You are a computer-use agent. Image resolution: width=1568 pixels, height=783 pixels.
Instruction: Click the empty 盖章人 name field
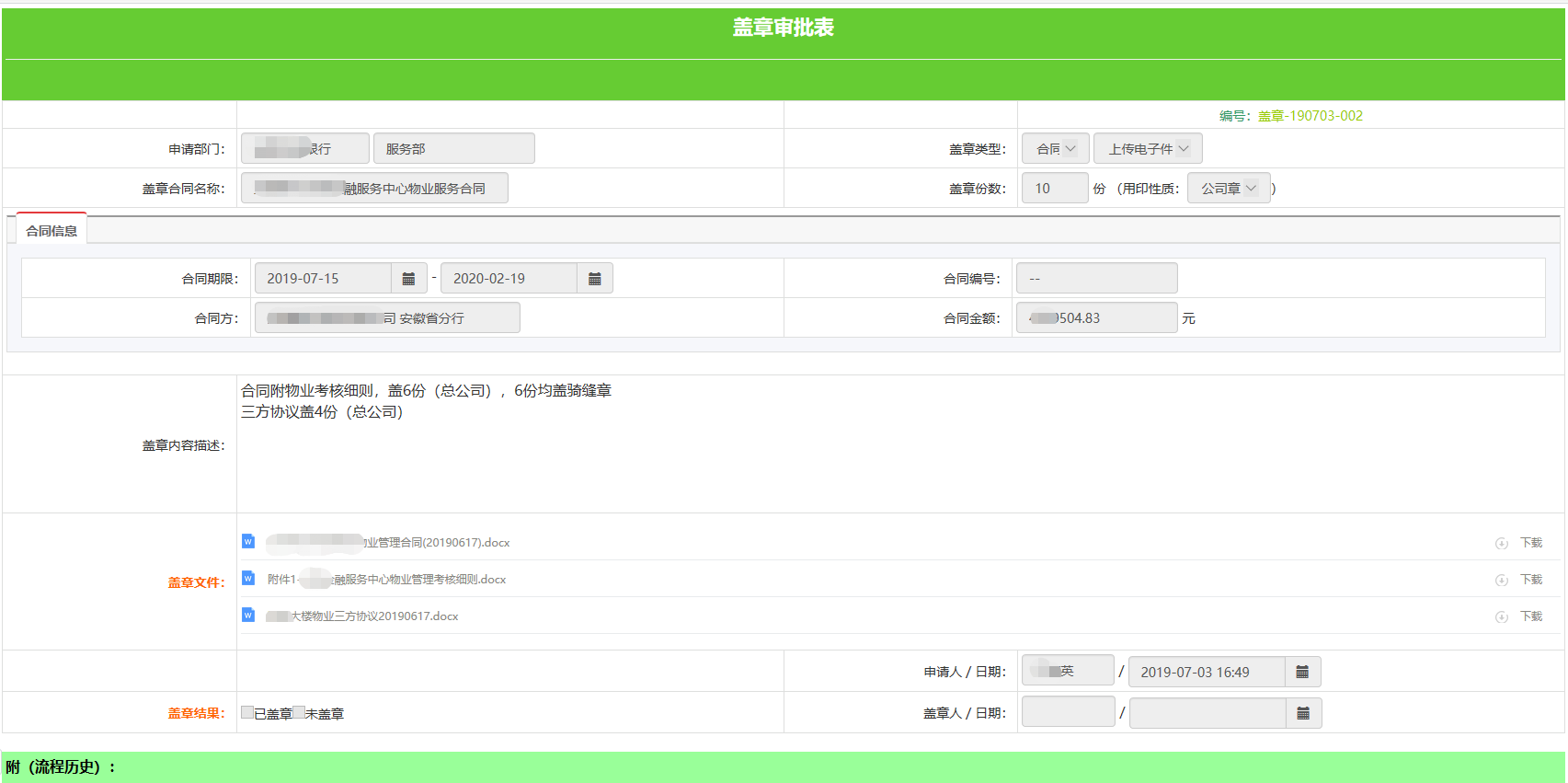pyautogui.click(x=1068, y=712)
